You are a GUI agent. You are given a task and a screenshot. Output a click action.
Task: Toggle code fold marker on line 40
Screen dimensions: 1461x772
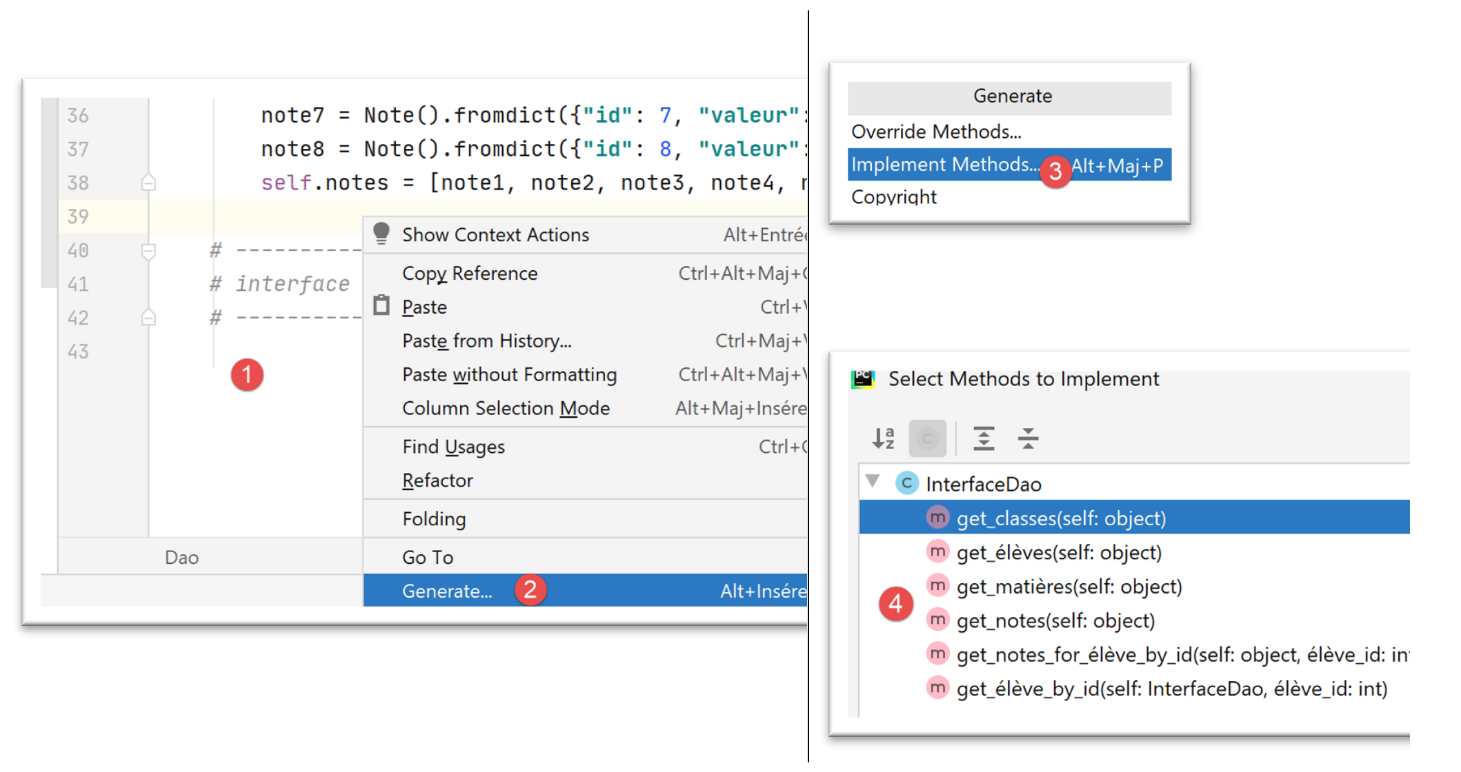click(148, 251)
